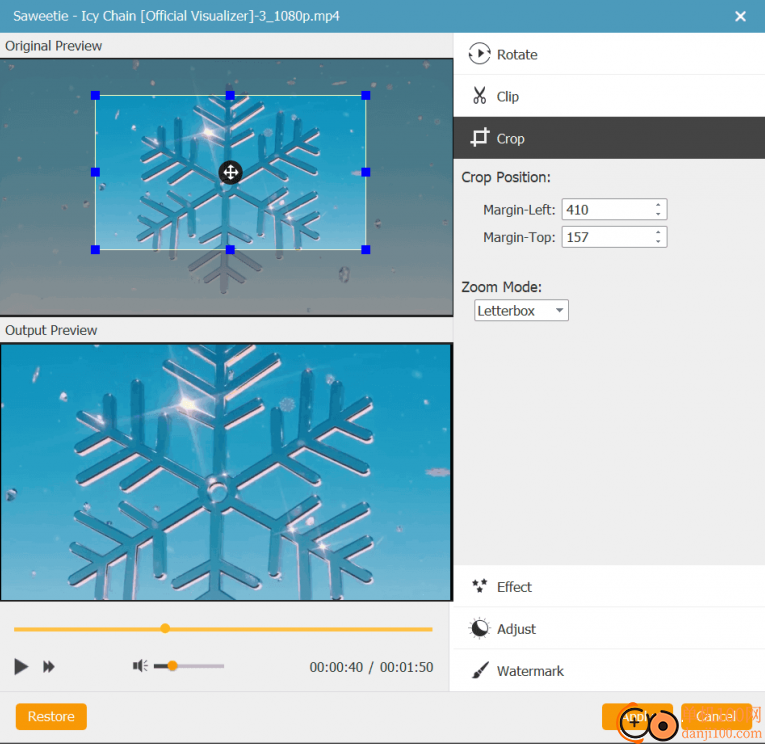Screen dimensions: 765x744
Task: Open the Zoom Mode Letterbox dropdown
Action: pos(521,310)
